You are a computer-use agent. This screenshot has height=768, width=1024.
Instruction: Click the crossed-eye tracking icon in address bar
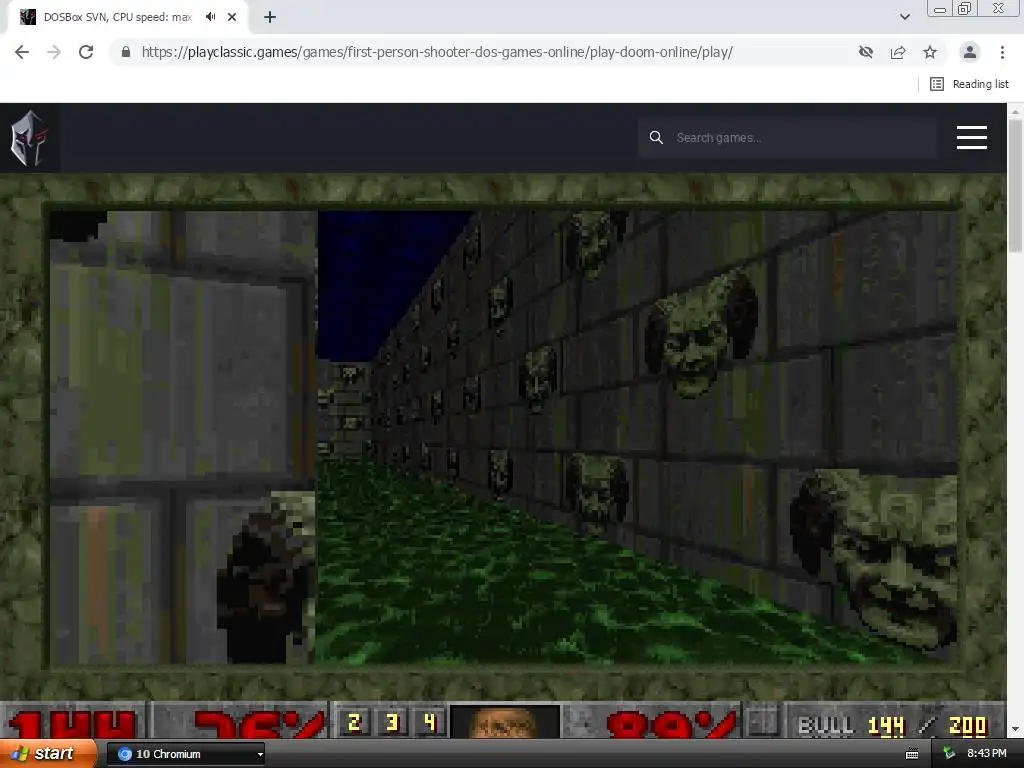click(x=866, y=52)
